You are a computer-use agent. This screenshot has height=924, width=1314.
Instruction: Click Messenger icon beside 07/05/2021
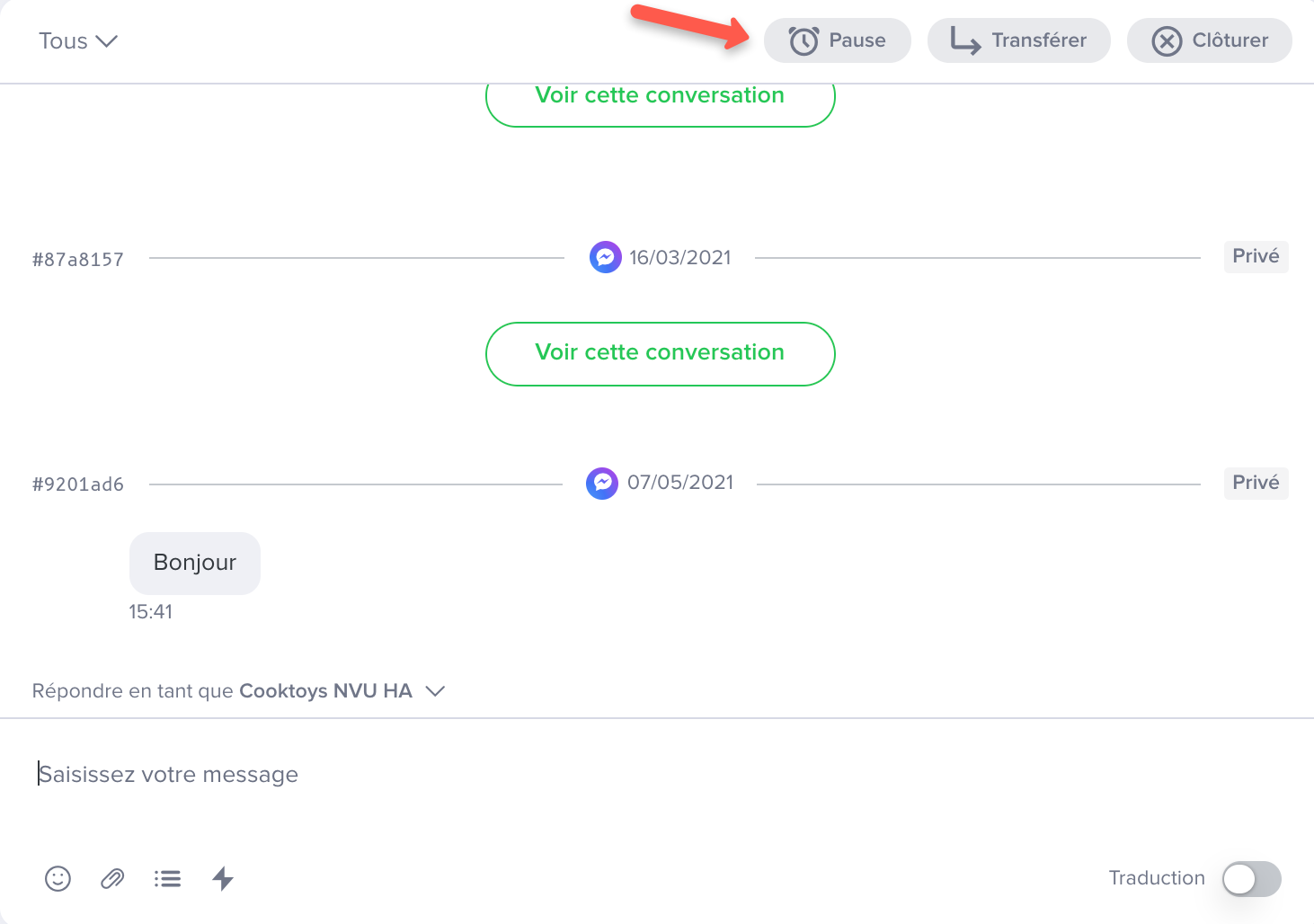tap(602, 483)
